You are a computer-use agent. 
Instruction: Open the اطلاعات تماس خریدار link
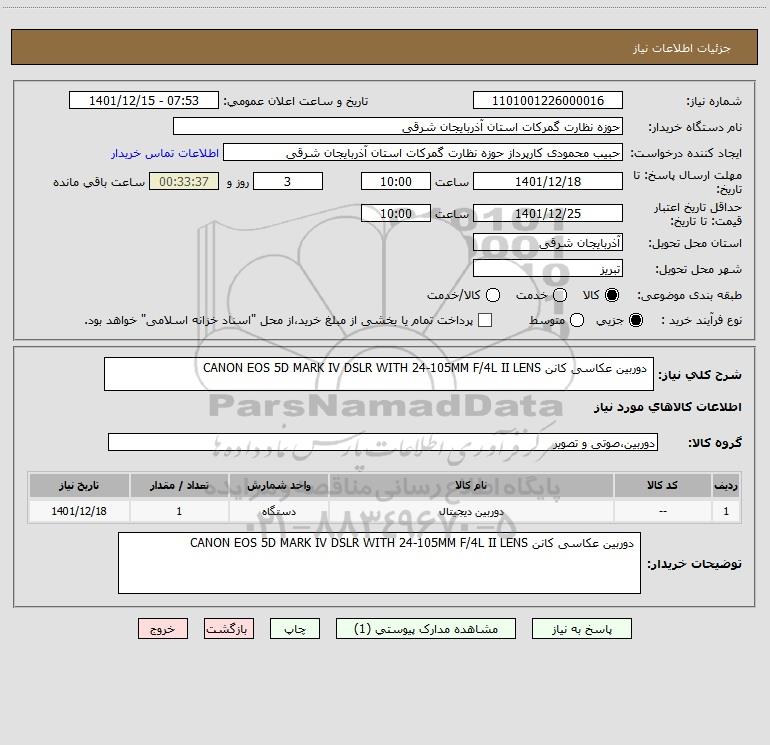(x=165, y=153)
